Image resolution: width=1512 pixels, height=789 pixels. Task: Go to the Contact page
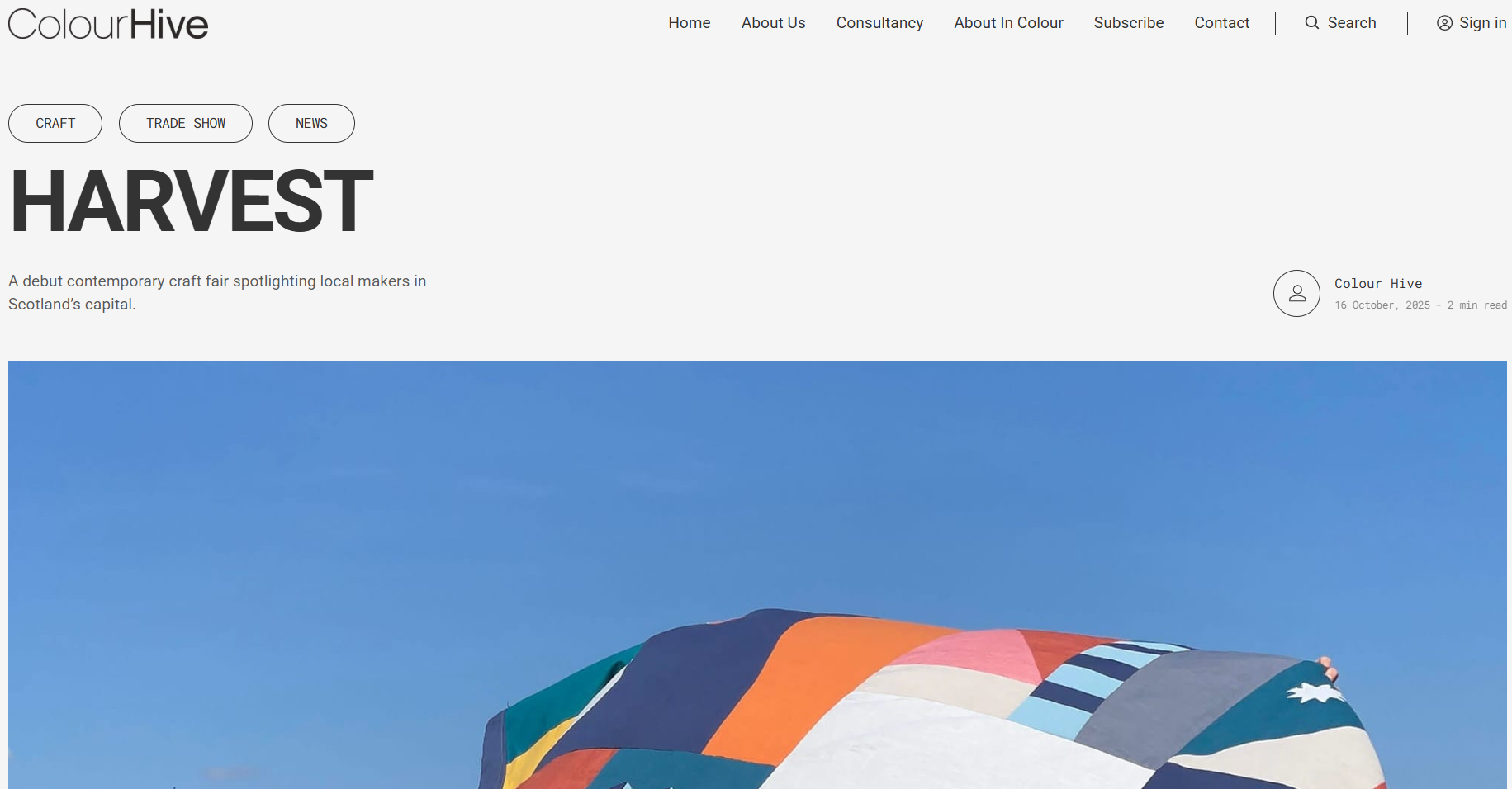pos(1221,23)
